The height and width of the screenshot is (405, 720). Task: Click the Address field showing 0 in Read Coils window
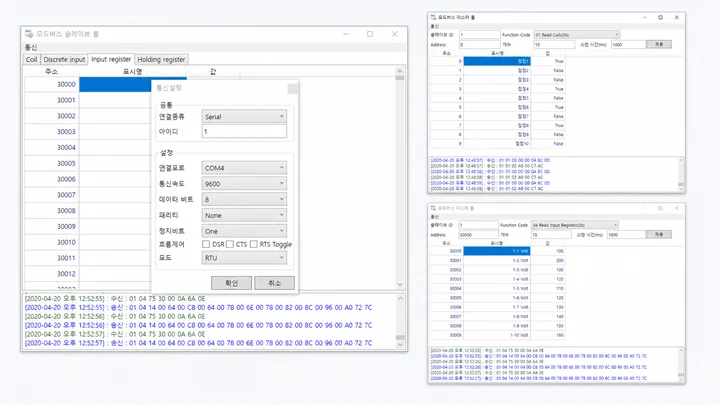[x=479, y=45]
